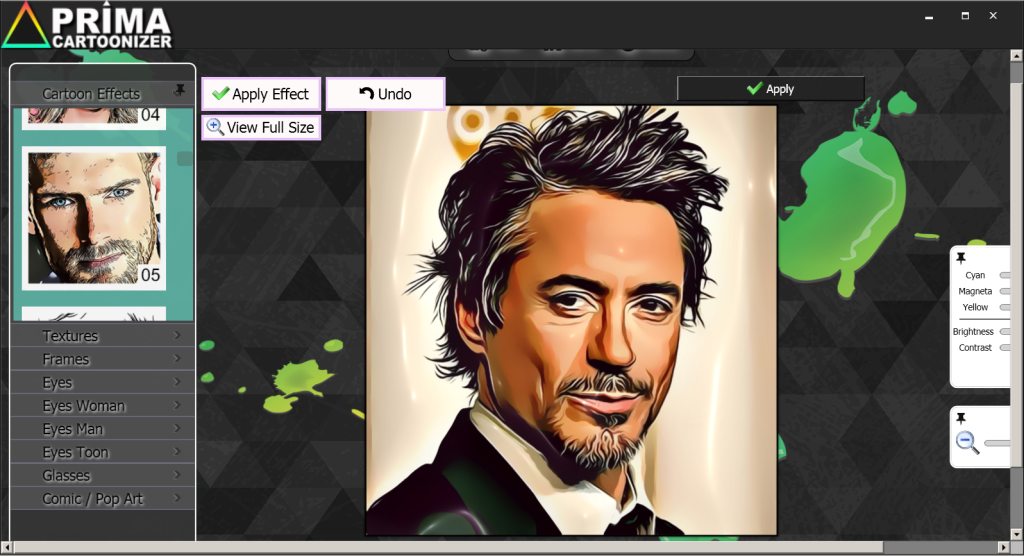Click the magnifier icon on View Full Size
Viewport: 1024px width, 556px height.
(215, 127)
